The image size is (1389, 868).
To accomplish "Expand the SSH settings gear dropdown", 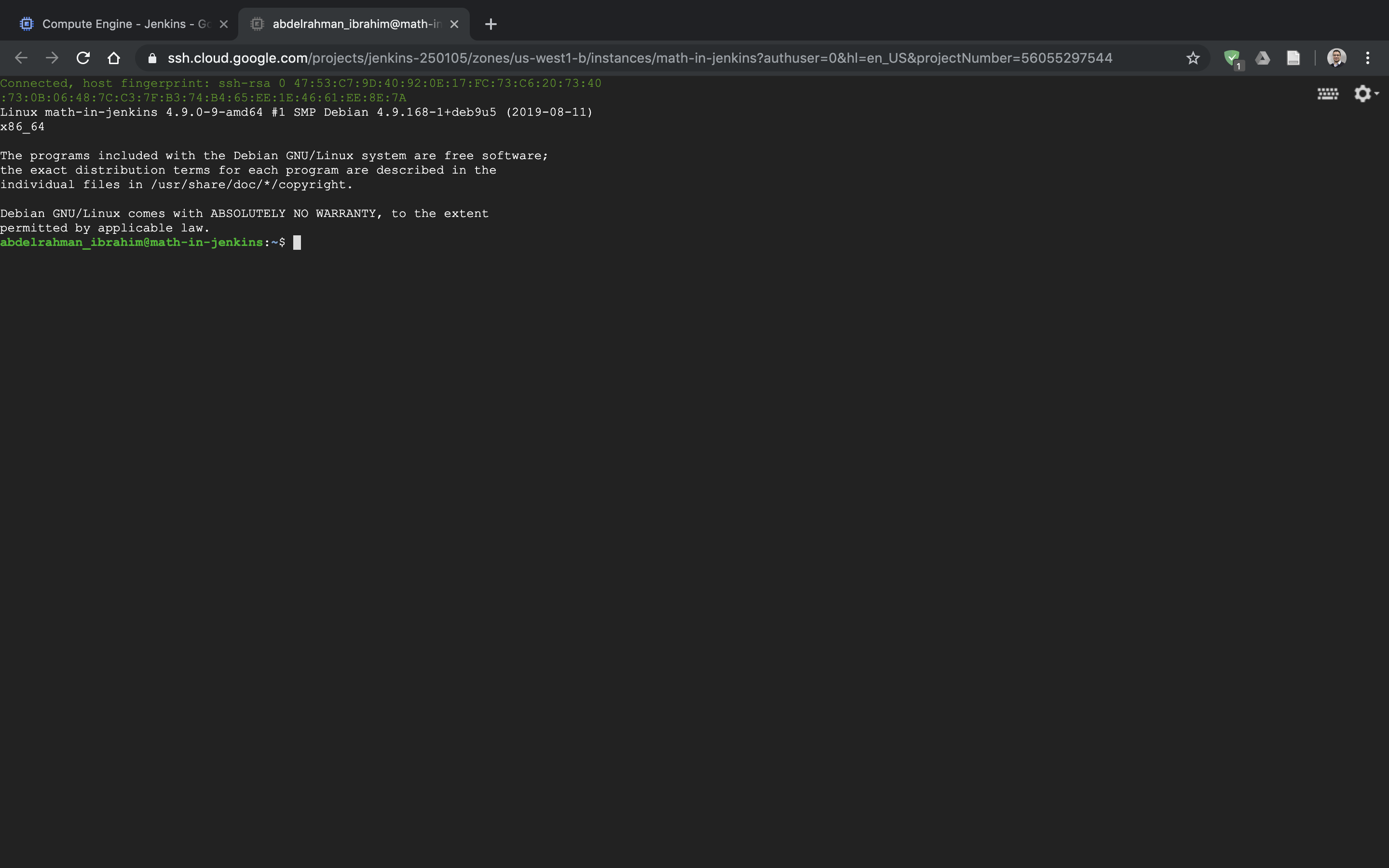I will pos(1365,94).
